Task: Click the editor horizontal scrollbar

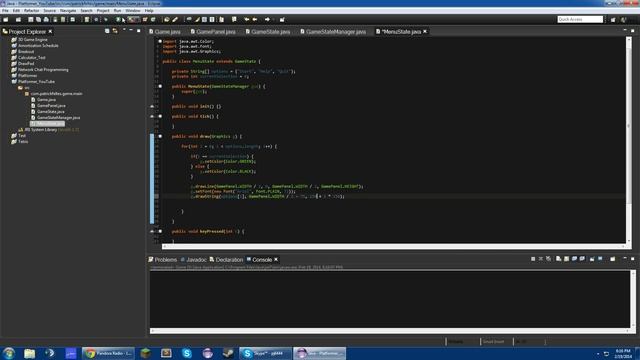Action: point(394,246)
